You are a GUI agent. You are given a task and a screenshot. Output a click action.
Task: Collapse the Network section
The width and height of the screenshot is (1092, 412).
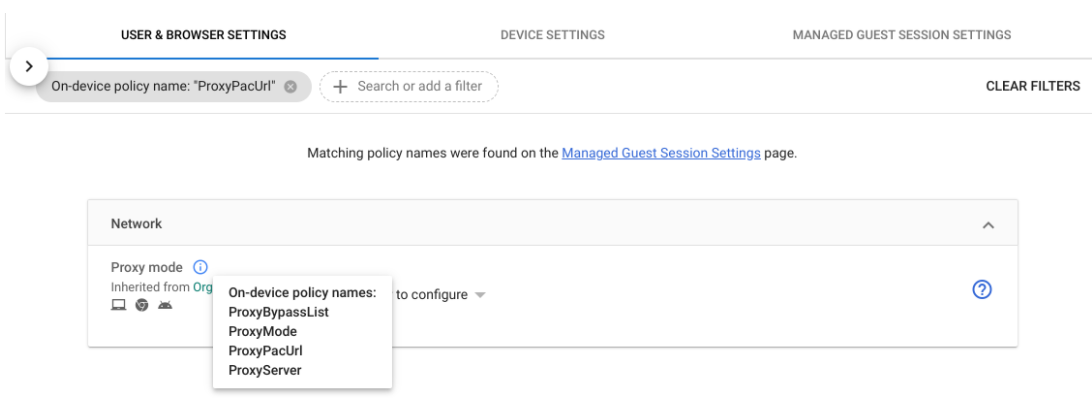coord(988,225)
